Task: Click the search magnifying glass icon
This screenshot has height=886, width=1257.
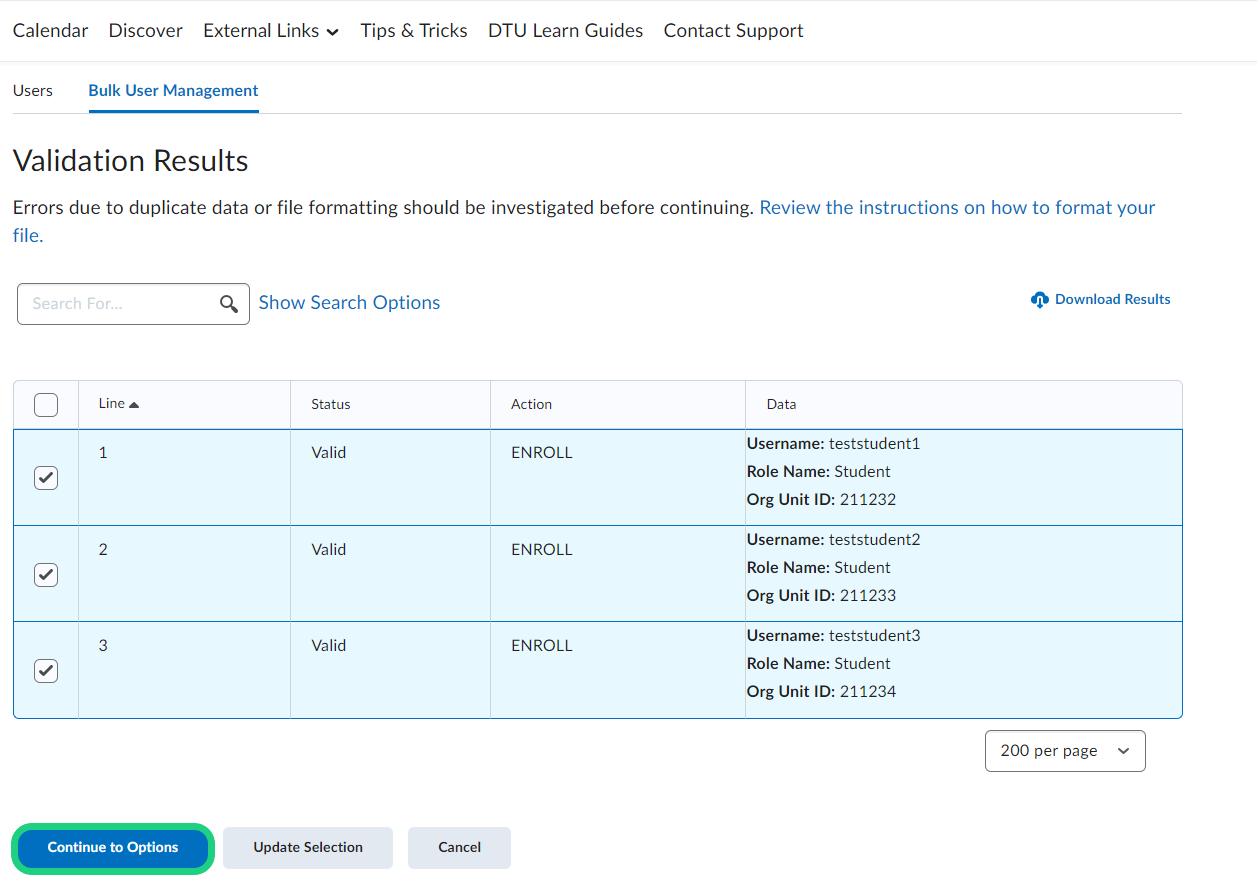Action: [x=229, y=304]
